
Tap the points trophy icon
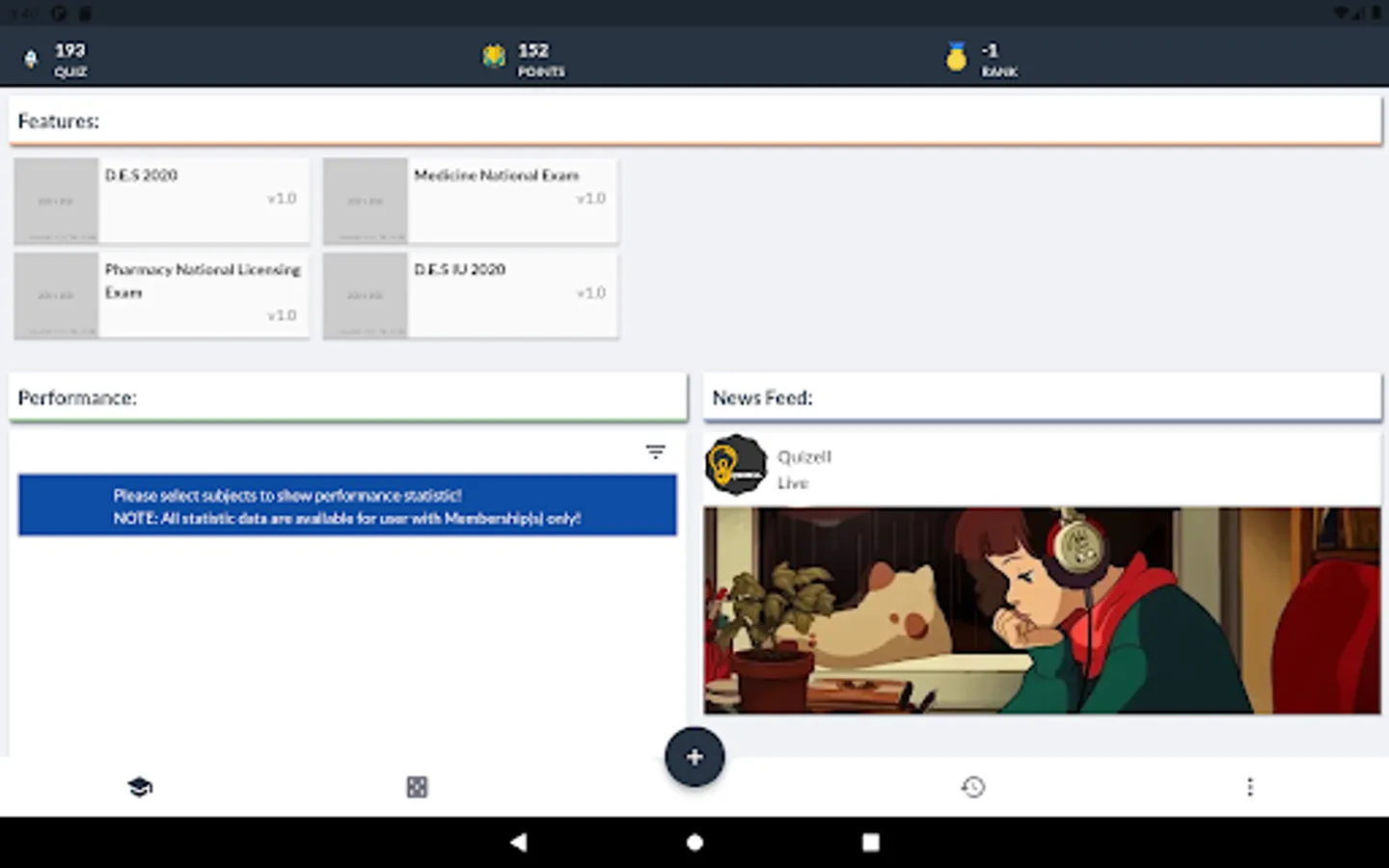point(494,57)
